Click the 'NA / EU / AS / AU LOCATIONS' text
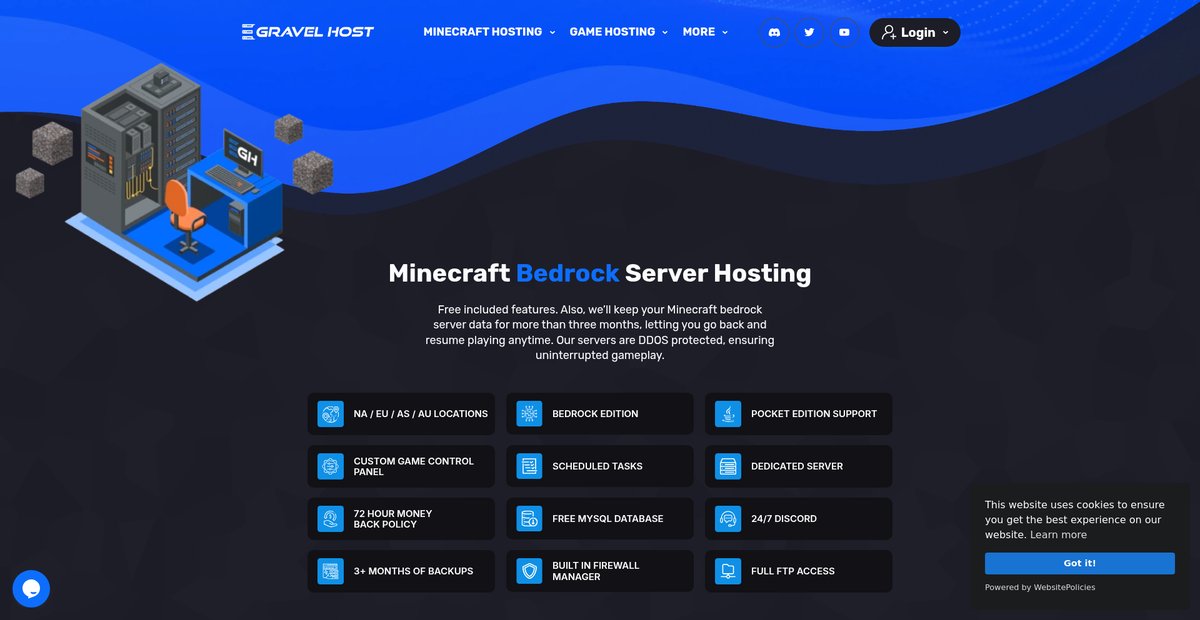Screen dimensions: 1200x620 [x=421, y=414]
